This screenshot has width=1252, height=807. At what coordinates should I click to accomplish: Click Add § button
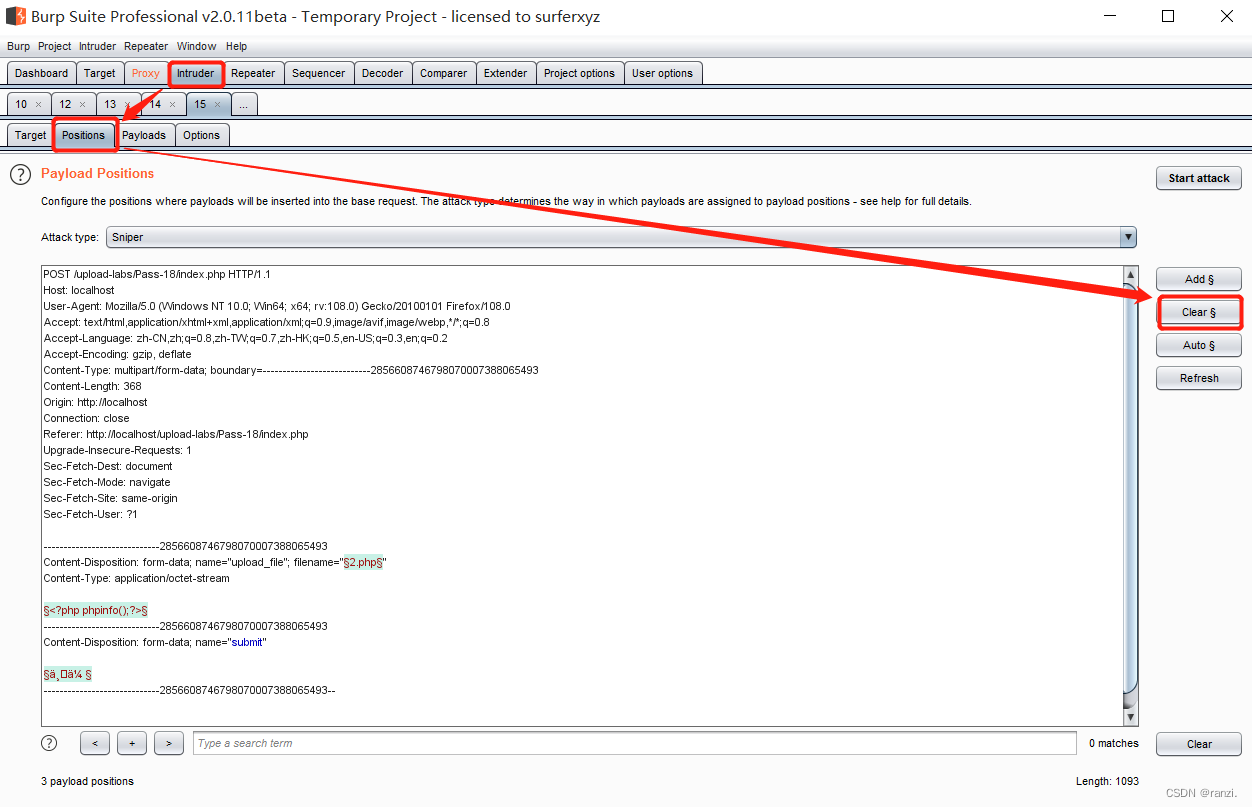tap(1199, 279)
